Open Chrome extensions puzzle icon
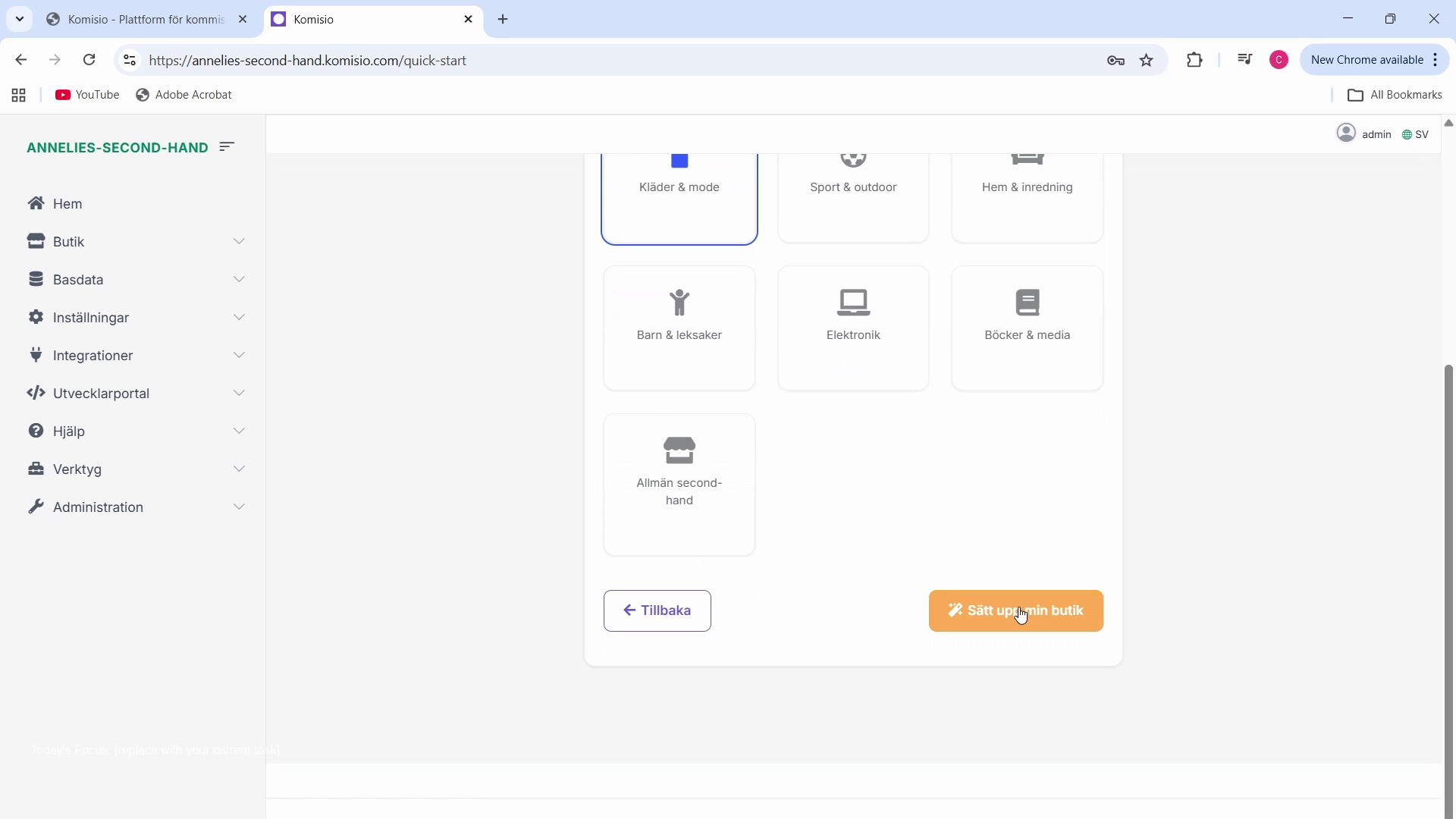Viewport: 1456px width, 819px height. click(x=1195, y=61)
